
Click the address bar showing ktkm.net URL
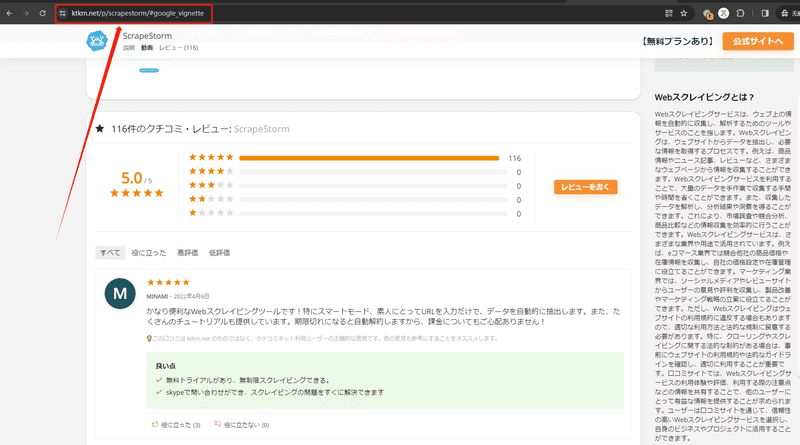pyautogui.click(x=138, y=13)
